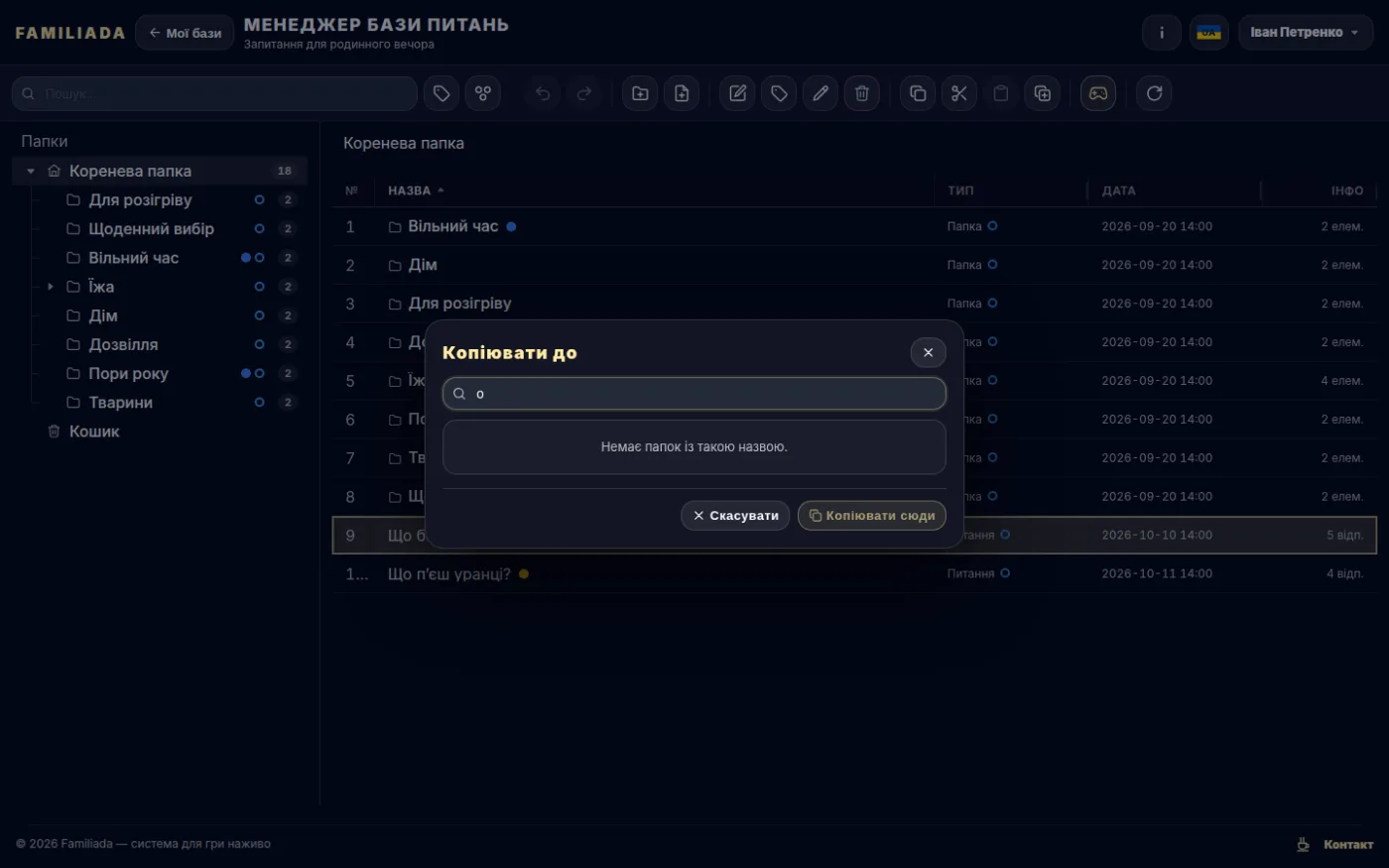Click the gamepad play icon
This screenshot has width=1389, height=868.
coord(1098,93)
